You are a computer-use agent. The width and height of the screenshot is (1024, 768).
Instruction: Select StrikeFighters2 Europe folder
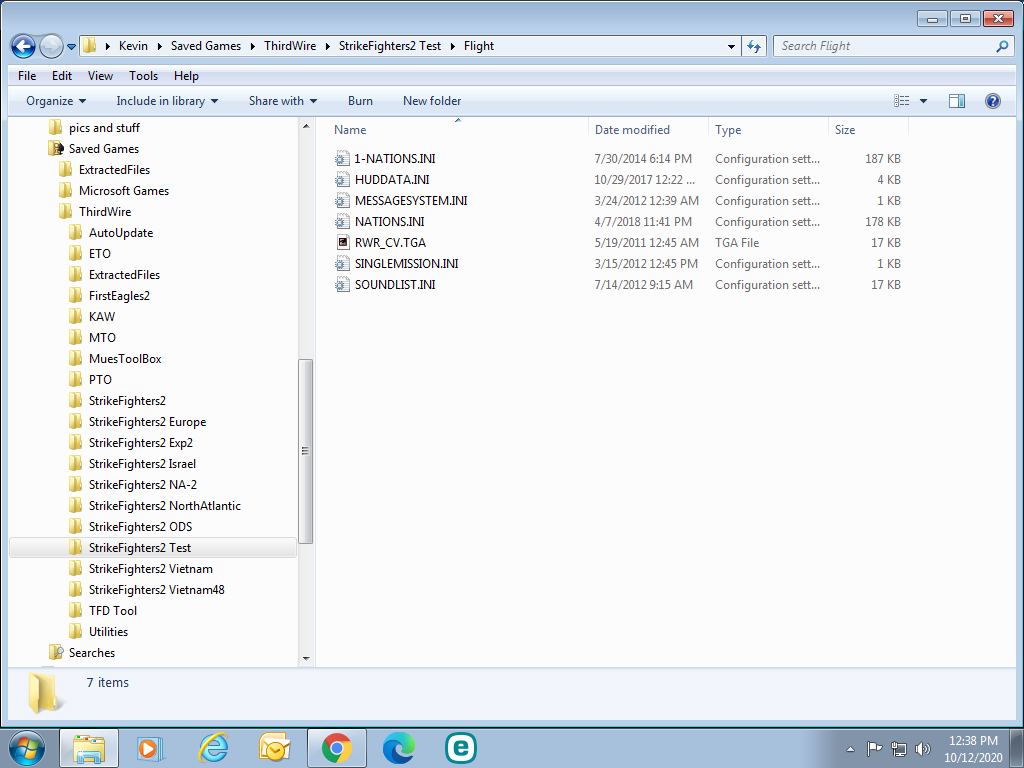147,422
